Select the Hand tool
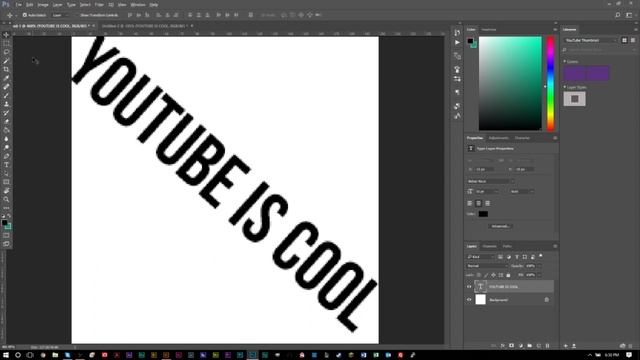This screenshot has height=360, width=640. click(6, 191)
